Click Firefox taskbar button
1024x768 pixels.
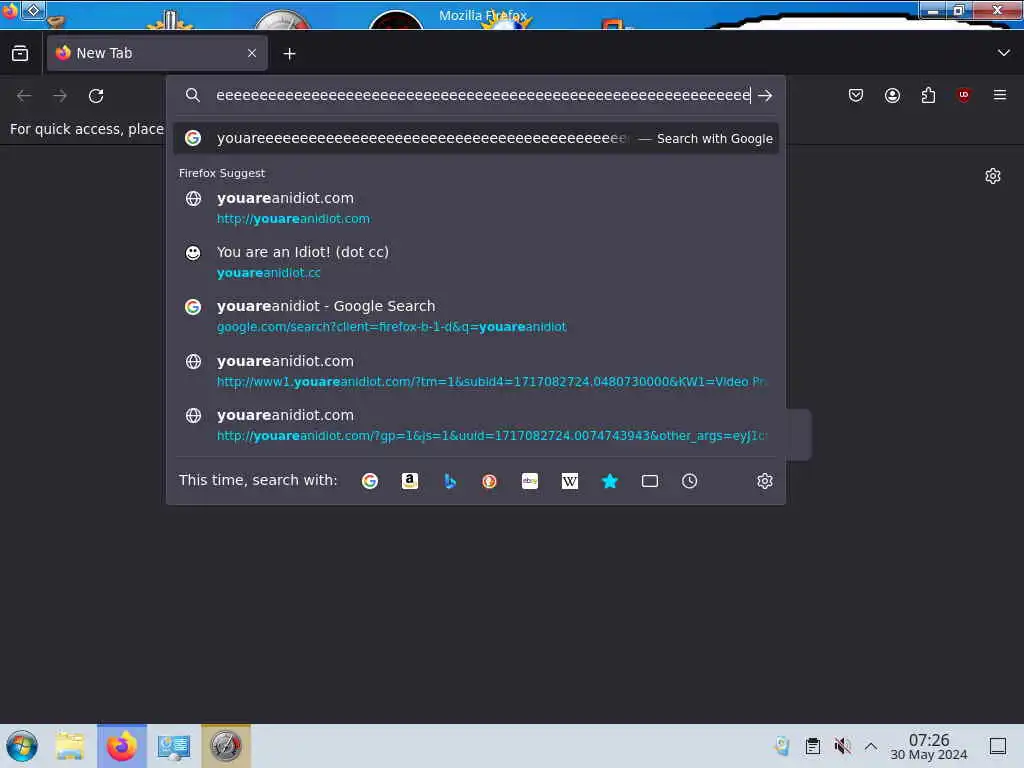tap(121, 746)
